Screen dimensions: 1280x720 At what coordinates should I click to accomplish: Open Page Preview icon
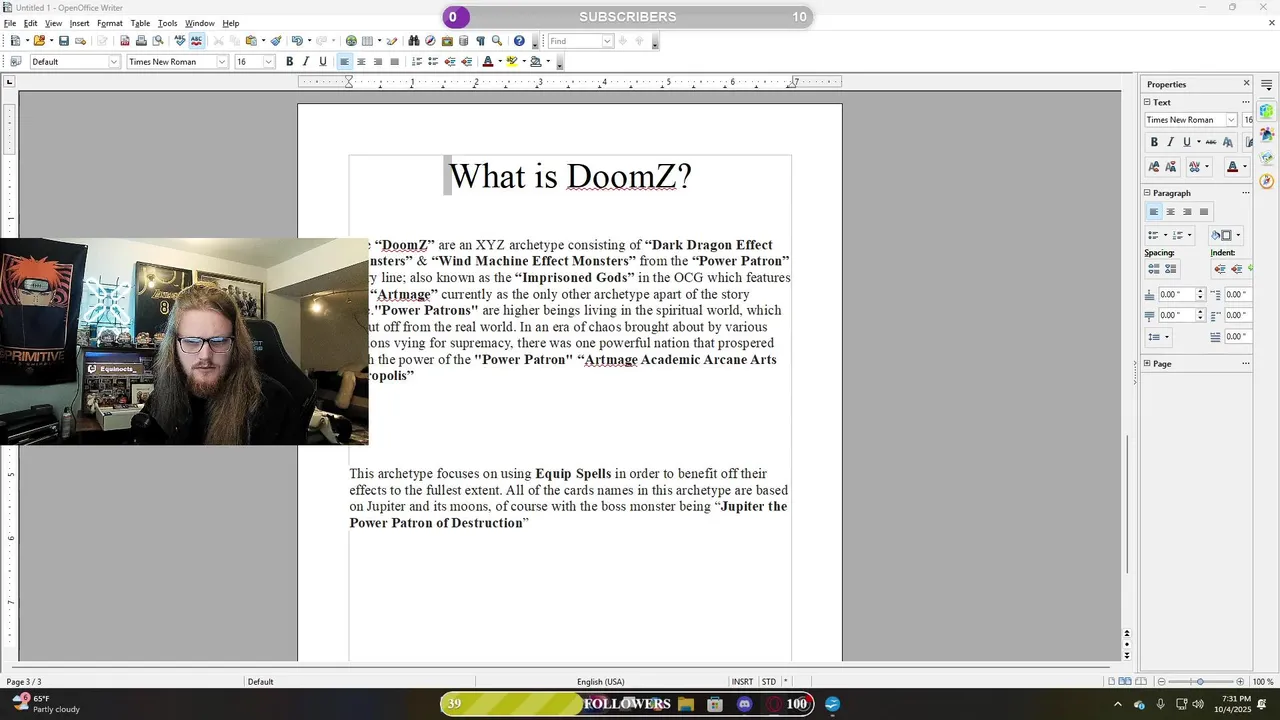tap(158, 41)
